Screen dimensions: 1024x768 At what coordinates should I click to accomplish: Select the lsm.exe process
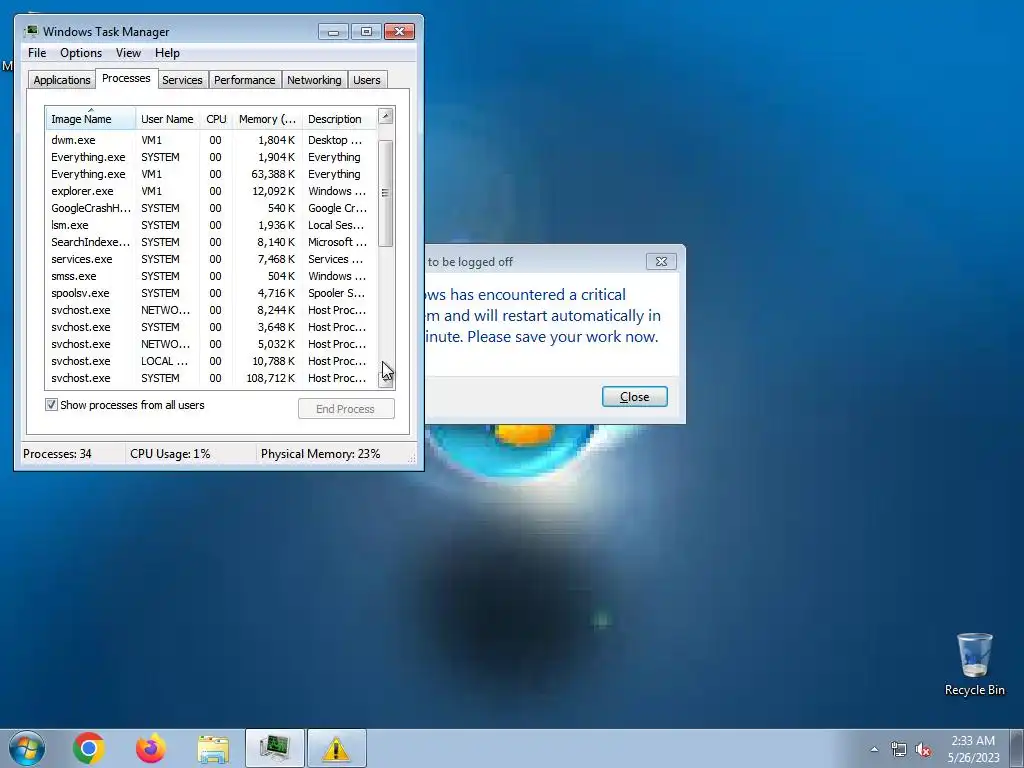(211, 225)
